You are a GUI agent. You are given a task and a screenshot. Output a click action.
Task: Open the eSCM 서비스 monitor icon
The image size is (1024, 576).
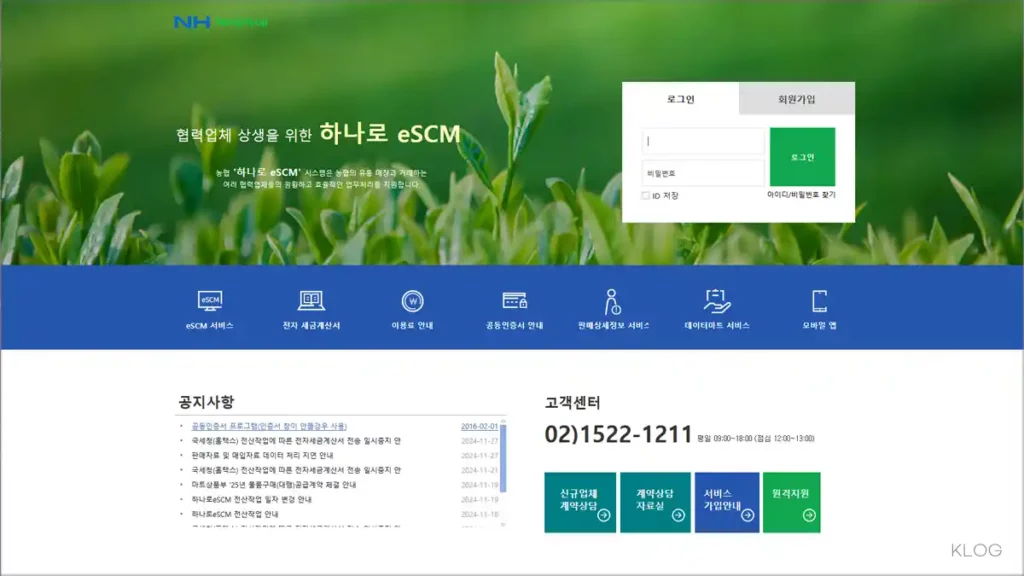click(x=210, y=301)
